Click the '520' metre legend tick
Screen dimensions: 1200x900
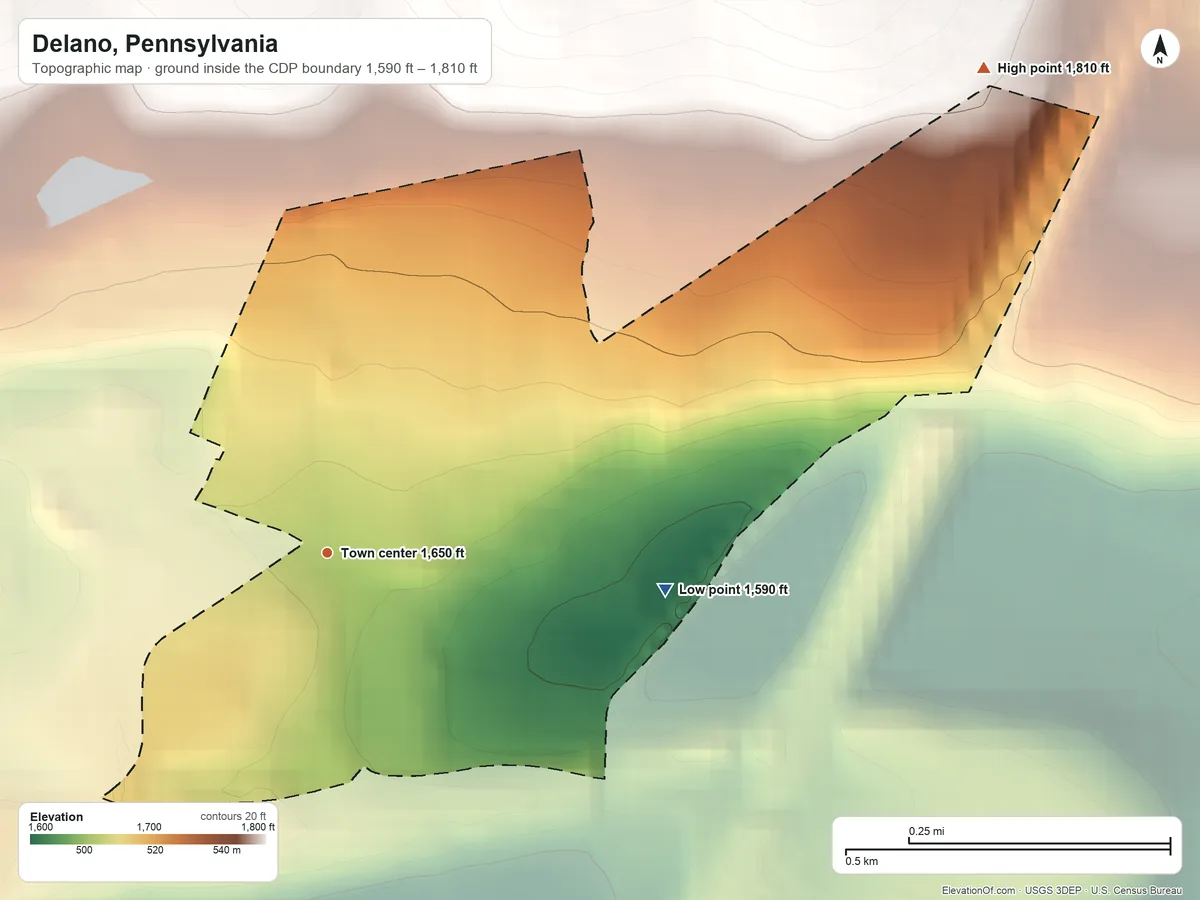[x=155, y=851]
